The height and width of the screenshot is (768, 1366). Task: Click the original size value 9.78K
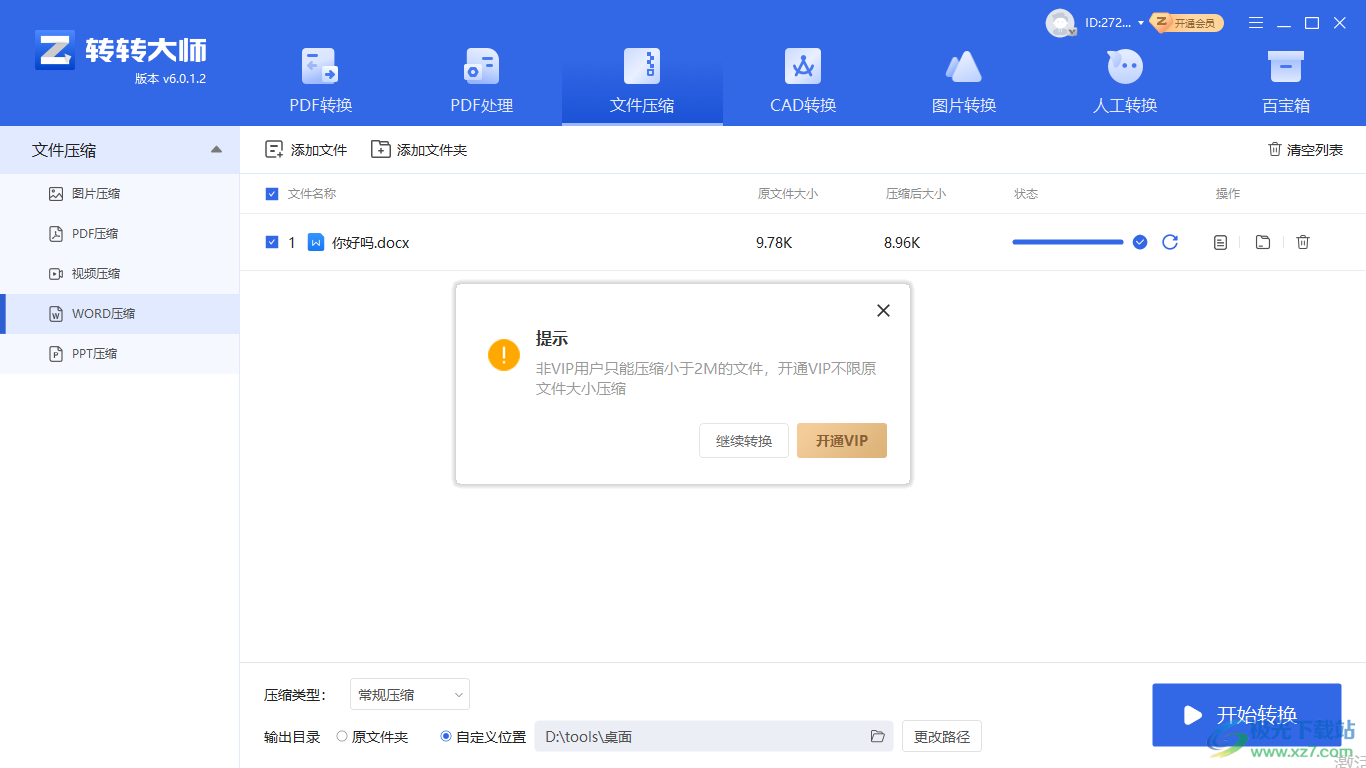point(774,243)
